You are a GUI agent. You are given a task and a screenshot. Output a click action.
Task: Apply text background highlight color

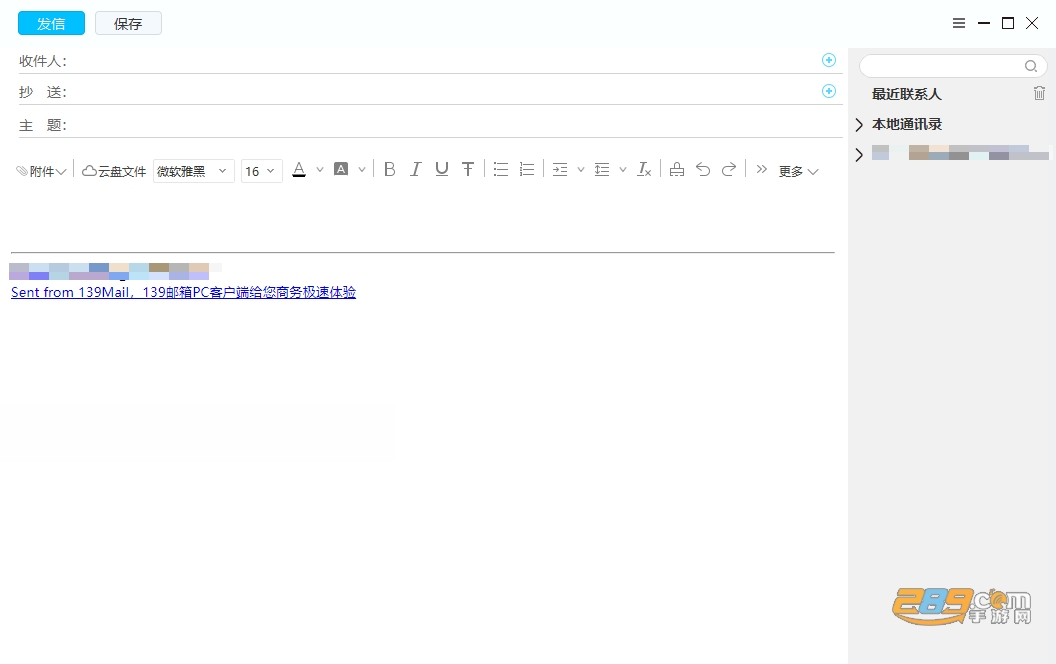(341, 170)
